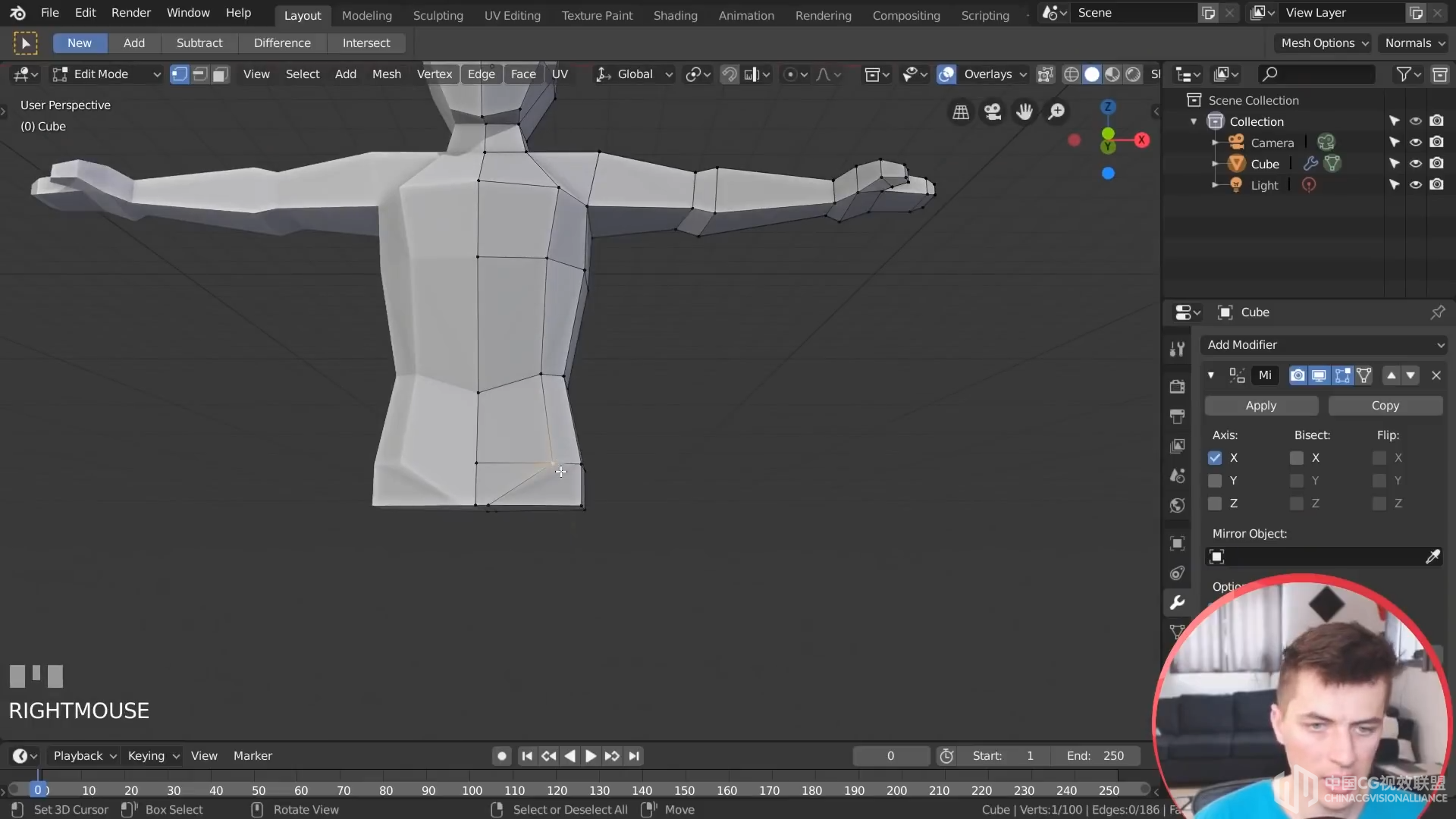Open the Render properties tab icon

pos(1177,387)
